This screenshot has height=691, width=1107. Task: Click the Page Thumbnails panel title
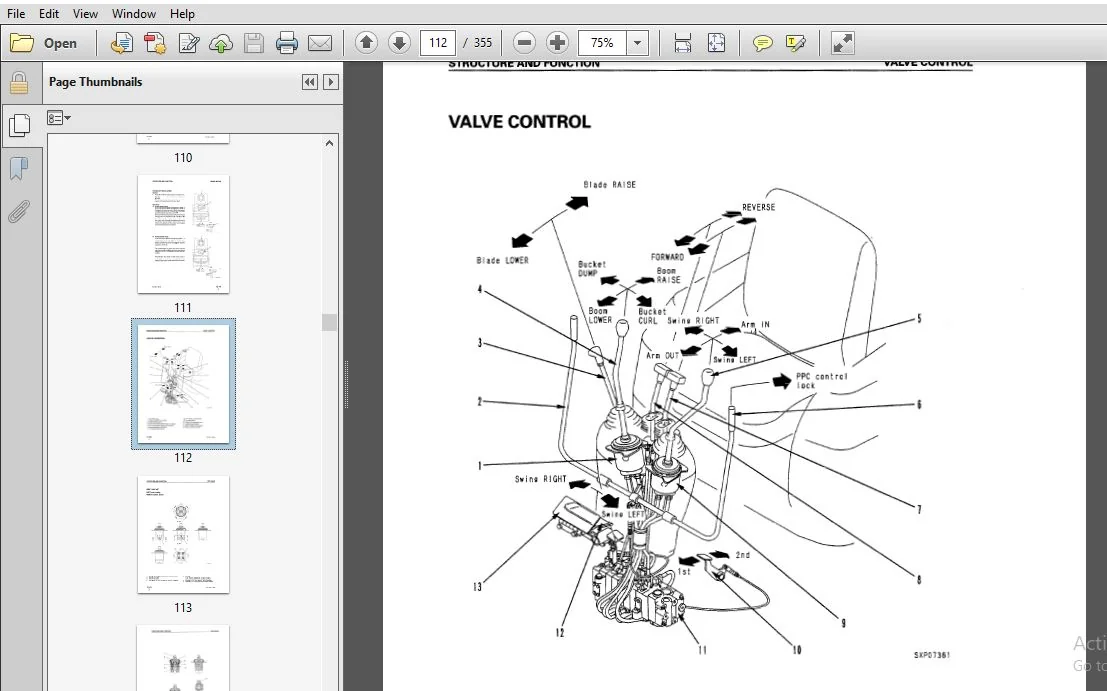click(95, 82)
